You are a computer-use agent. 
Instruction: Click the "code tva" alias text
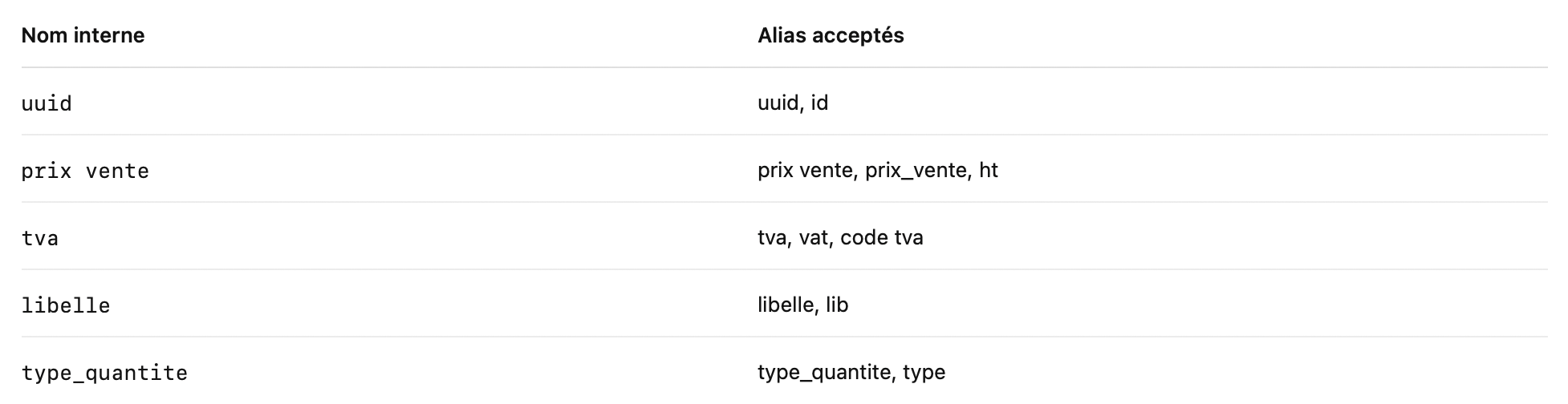click(882, 237)
